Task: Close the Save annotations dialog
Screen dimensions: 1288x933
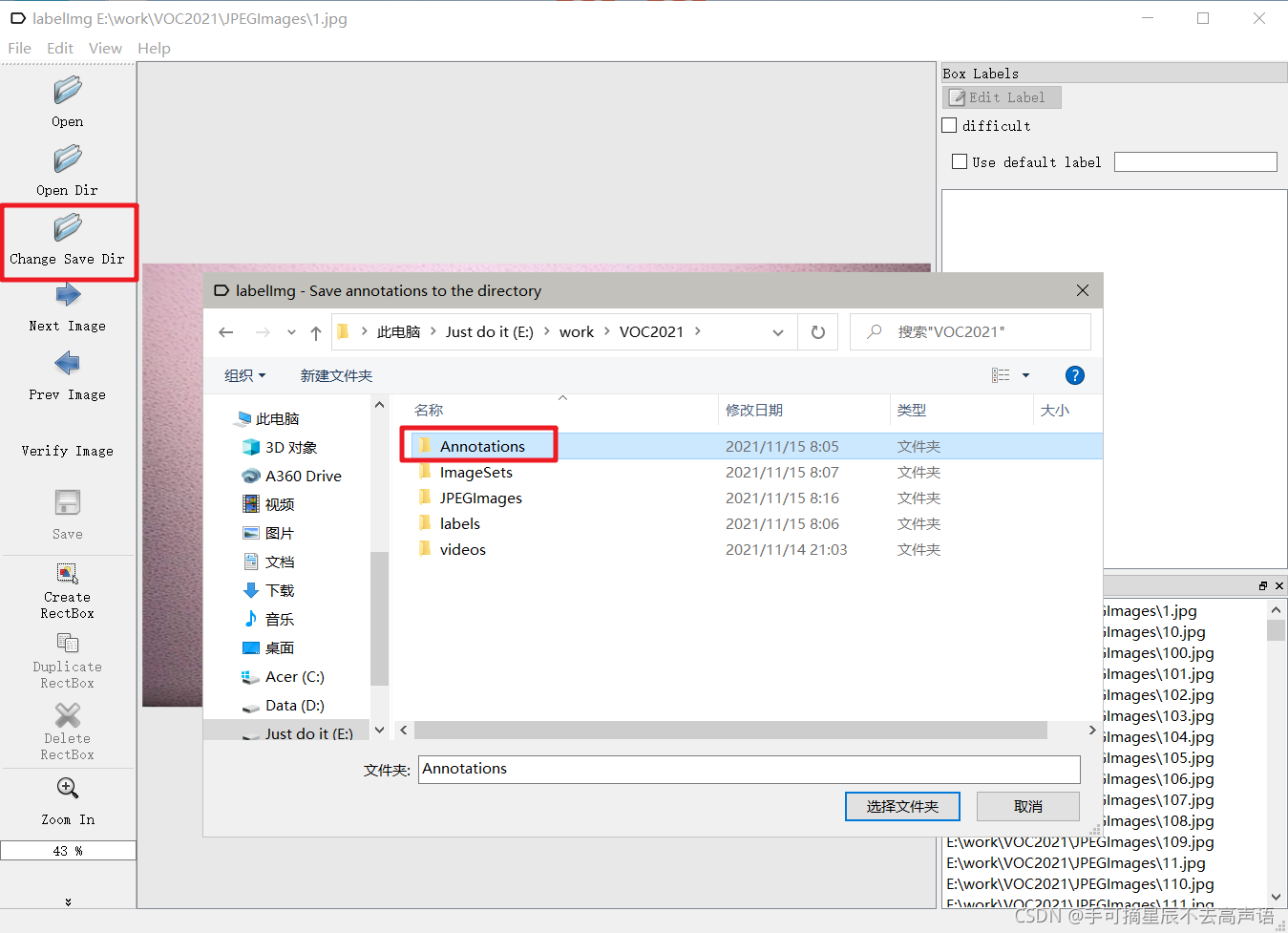Action: [x=1083, y=290]
